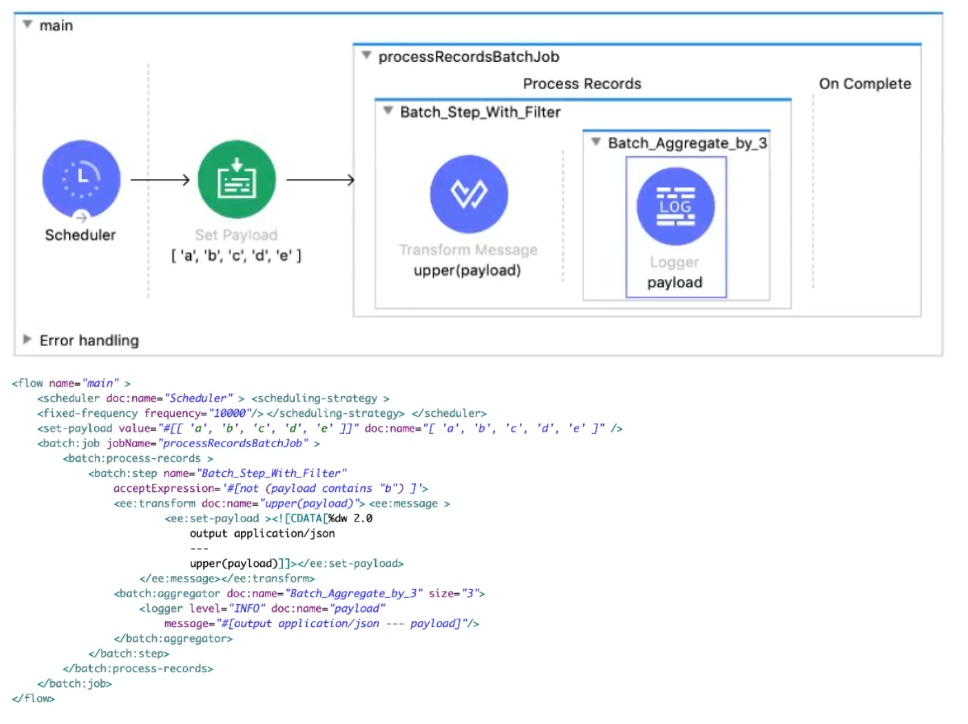Collapse the Batch_Aggregate_by_3 disclosure triangle
Screen dimensions: 968x724
point(596,143)
